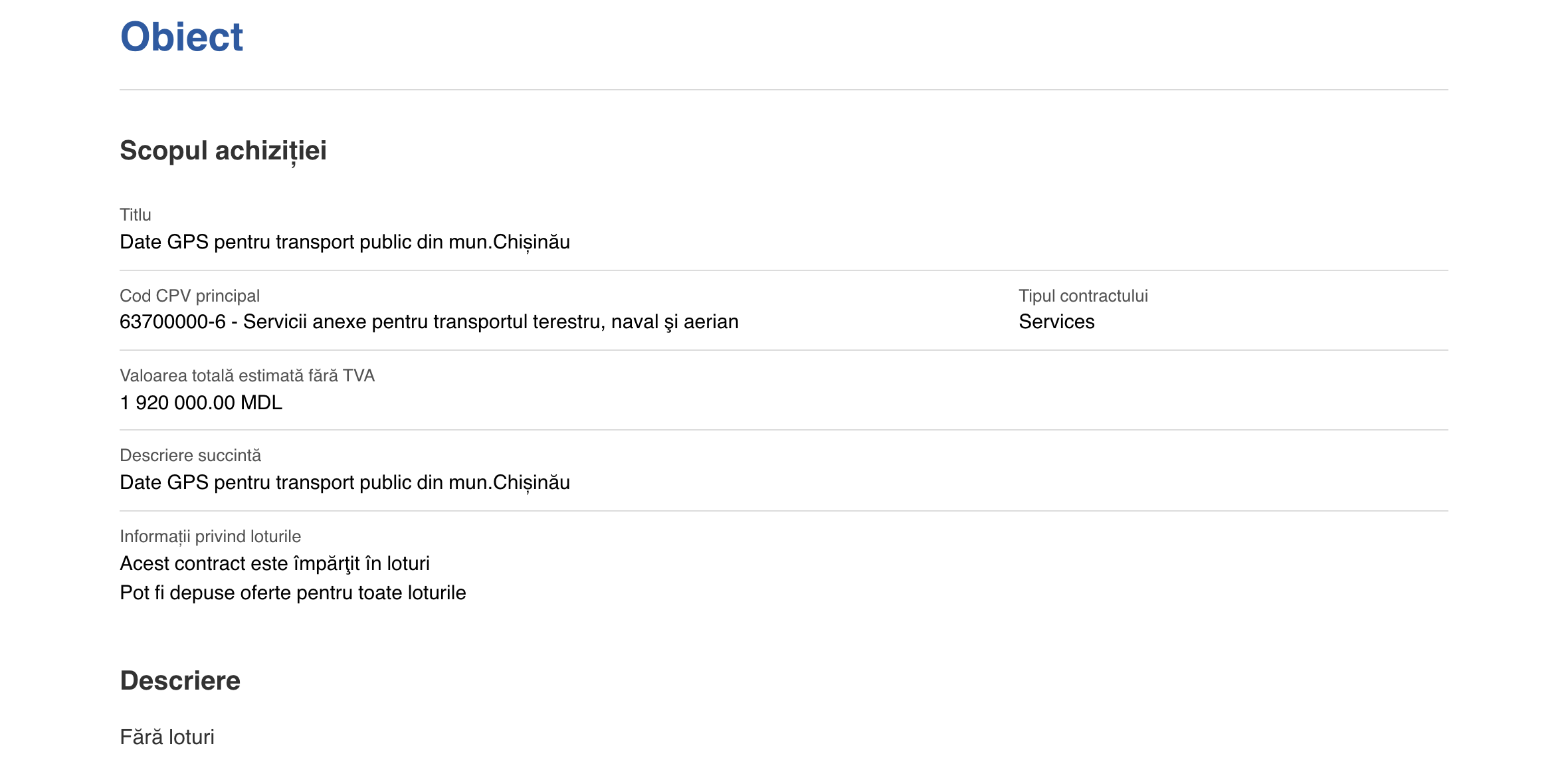
Task: Click the Descriere section heading
Action: tap(180, 681)
